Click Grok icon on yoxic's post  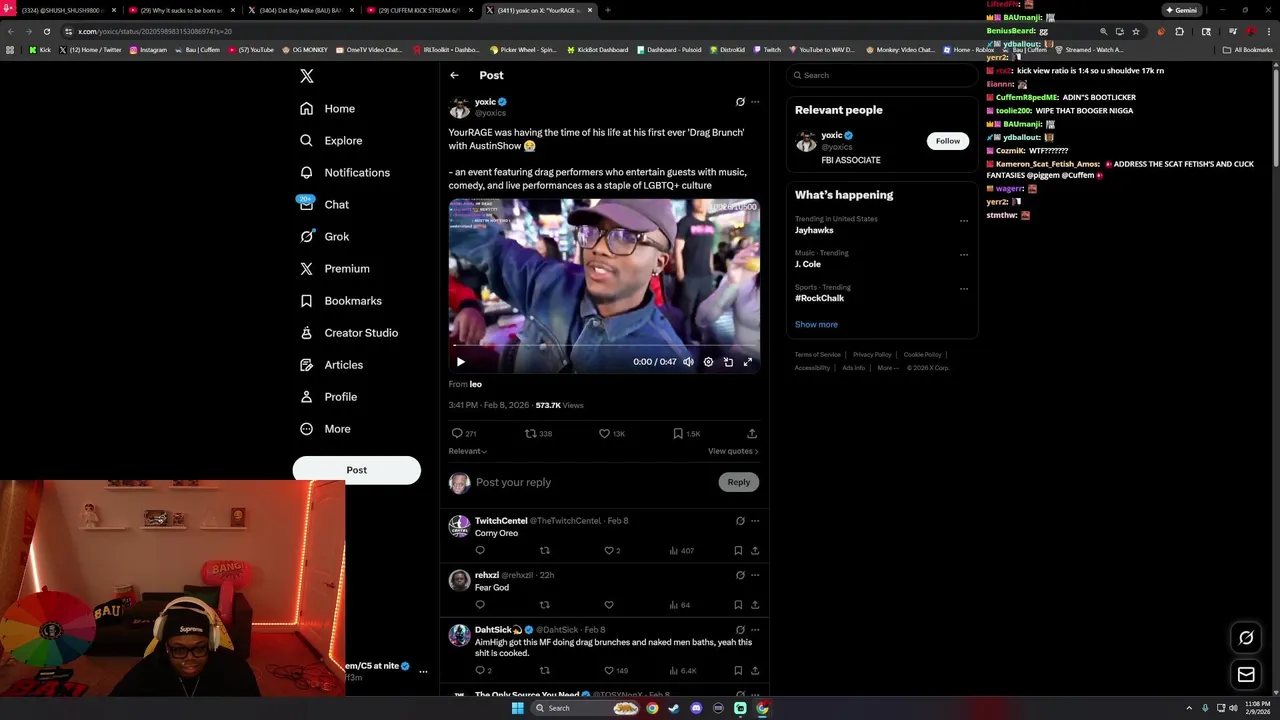click(x=740, y=102)
